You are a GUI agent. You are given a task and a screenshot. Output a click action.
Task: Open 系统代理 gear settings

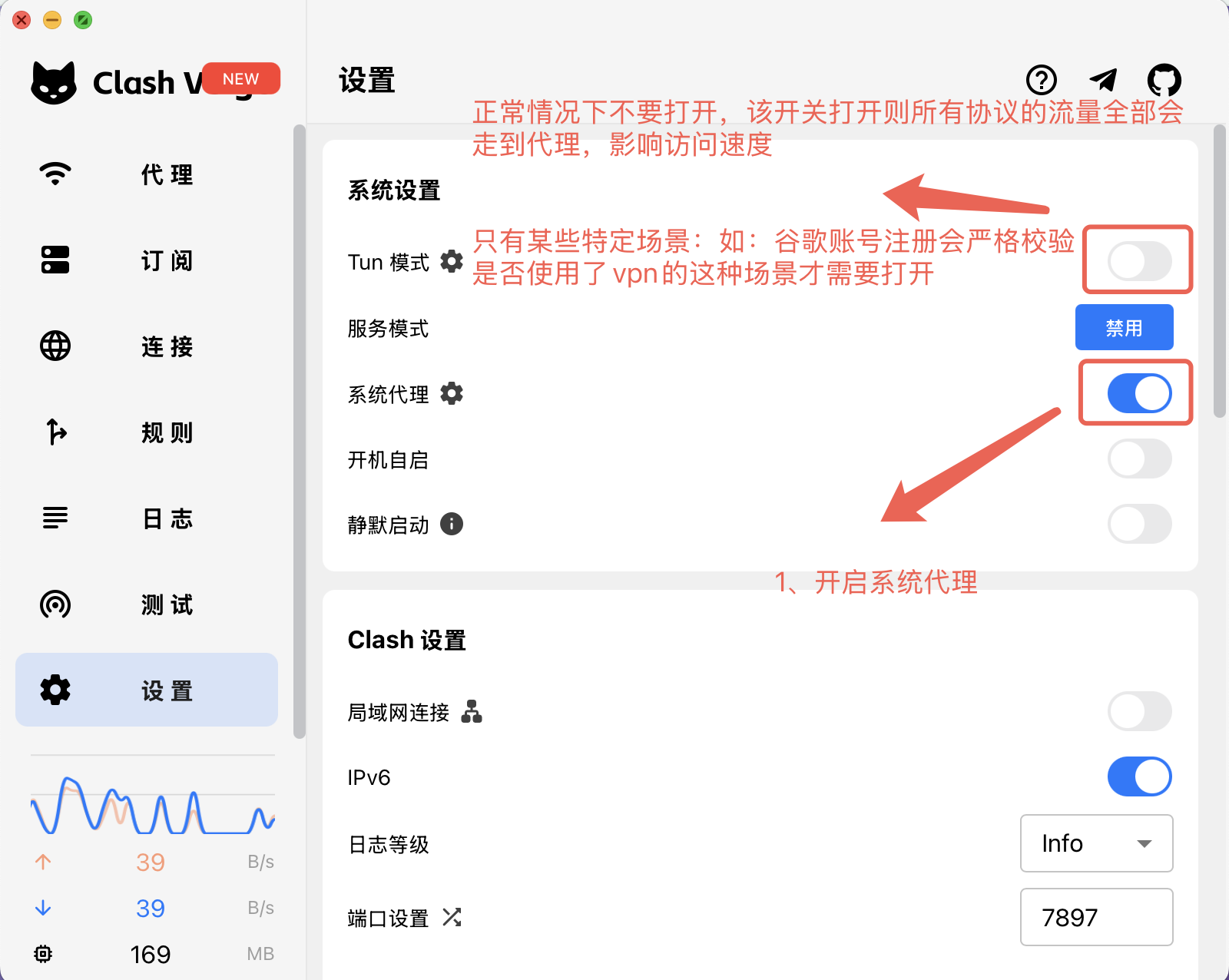[x=452, y=393]
